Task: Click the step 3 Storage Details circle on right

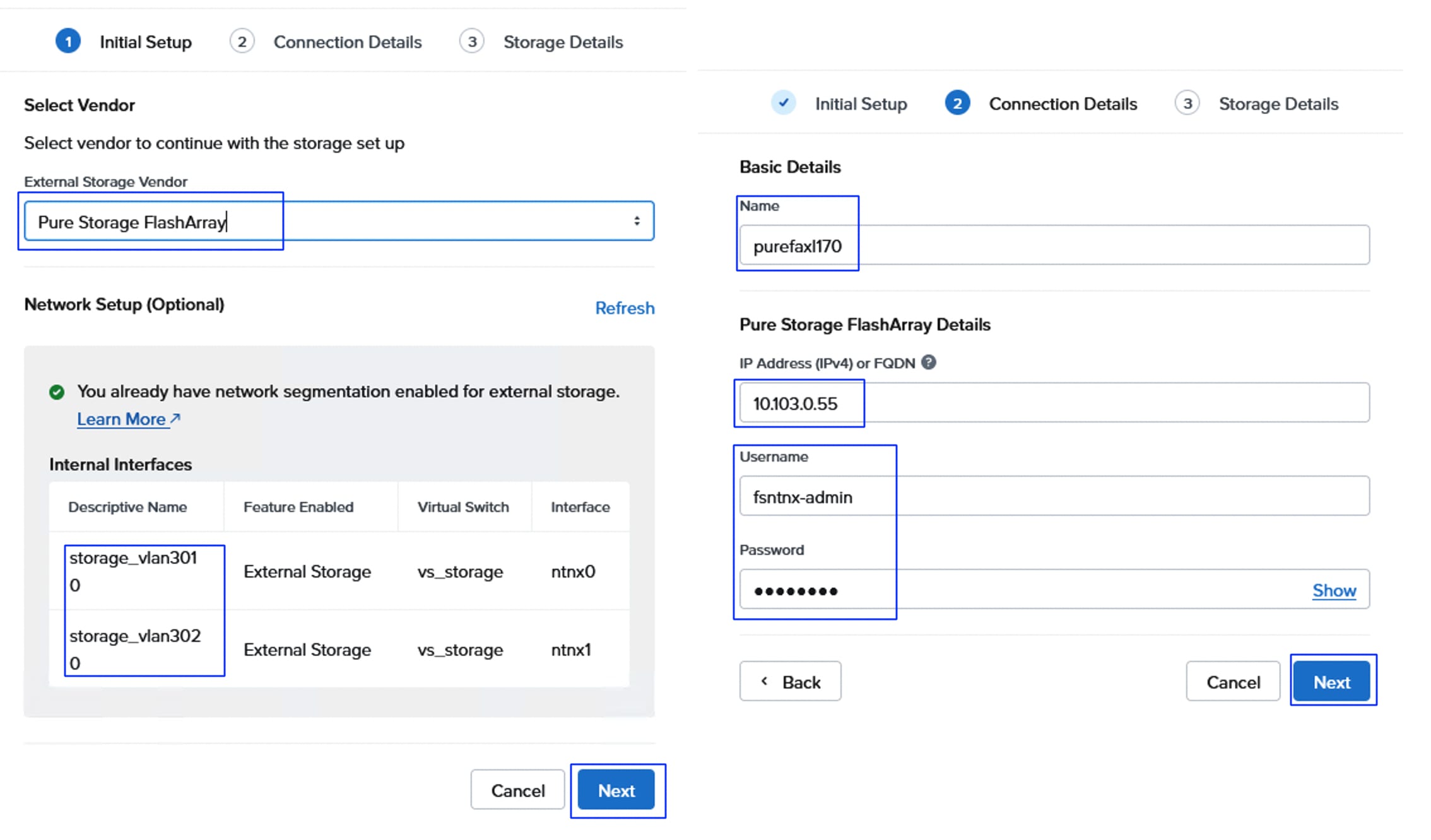Action: coord(1187,103)
